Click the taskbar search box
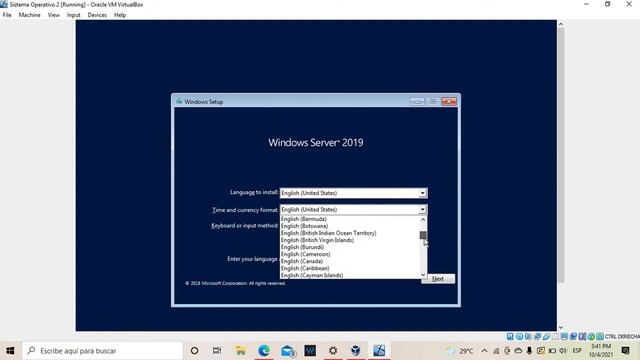This screenshot has width=640, height=360. point(102,351)
